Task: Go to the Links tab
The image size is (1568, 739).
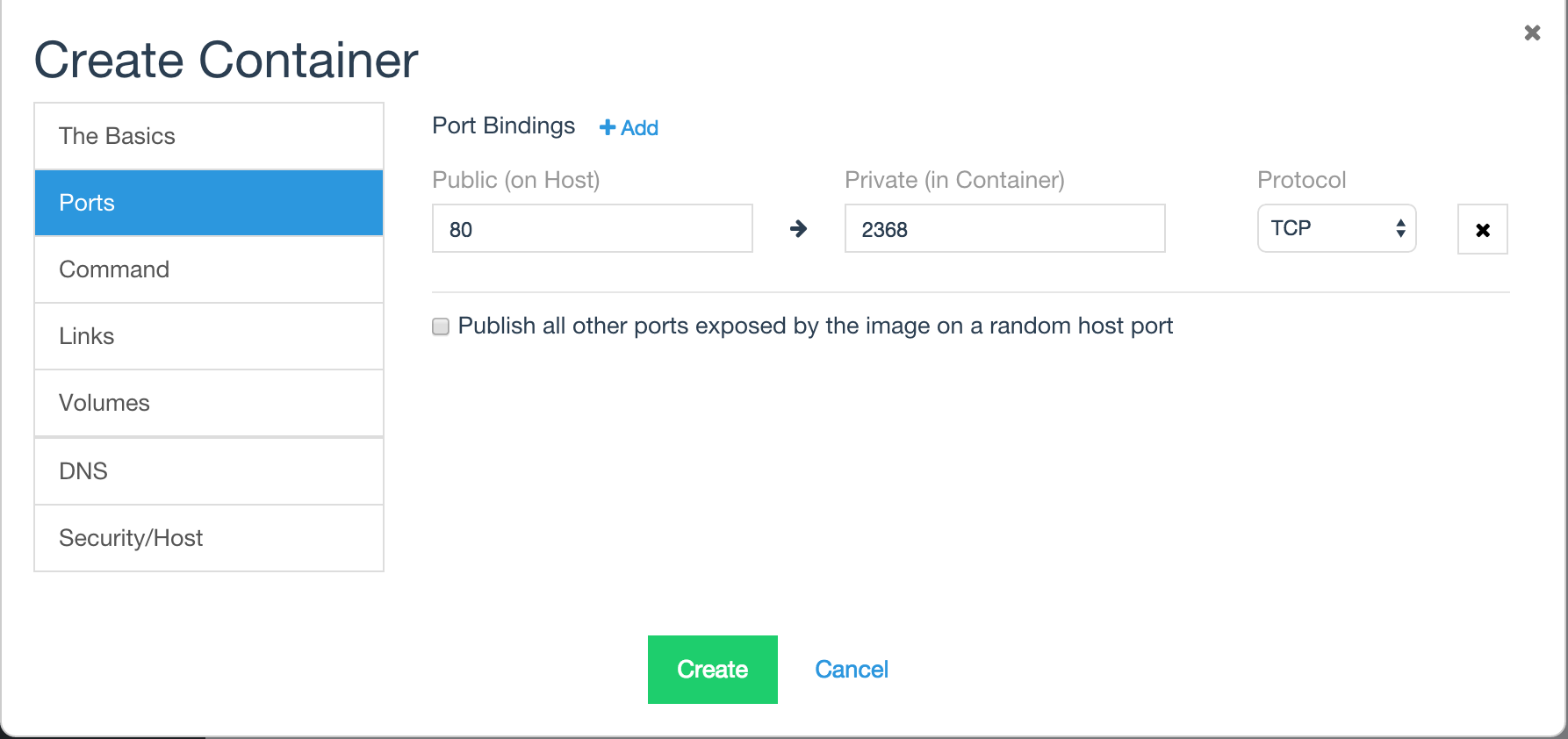Action: (x=209, y=336)
